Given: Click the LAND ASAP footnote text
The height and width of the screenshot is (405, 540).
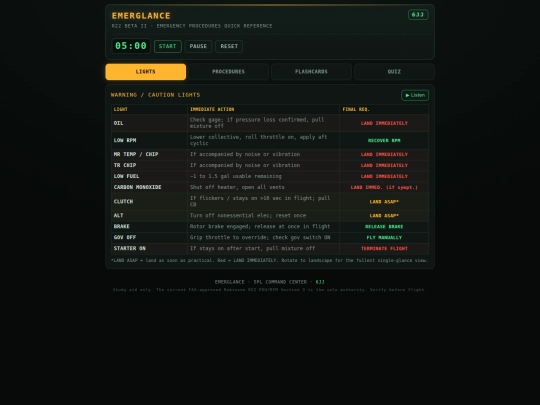Looking at the screenshot, I should click(269, 260).
